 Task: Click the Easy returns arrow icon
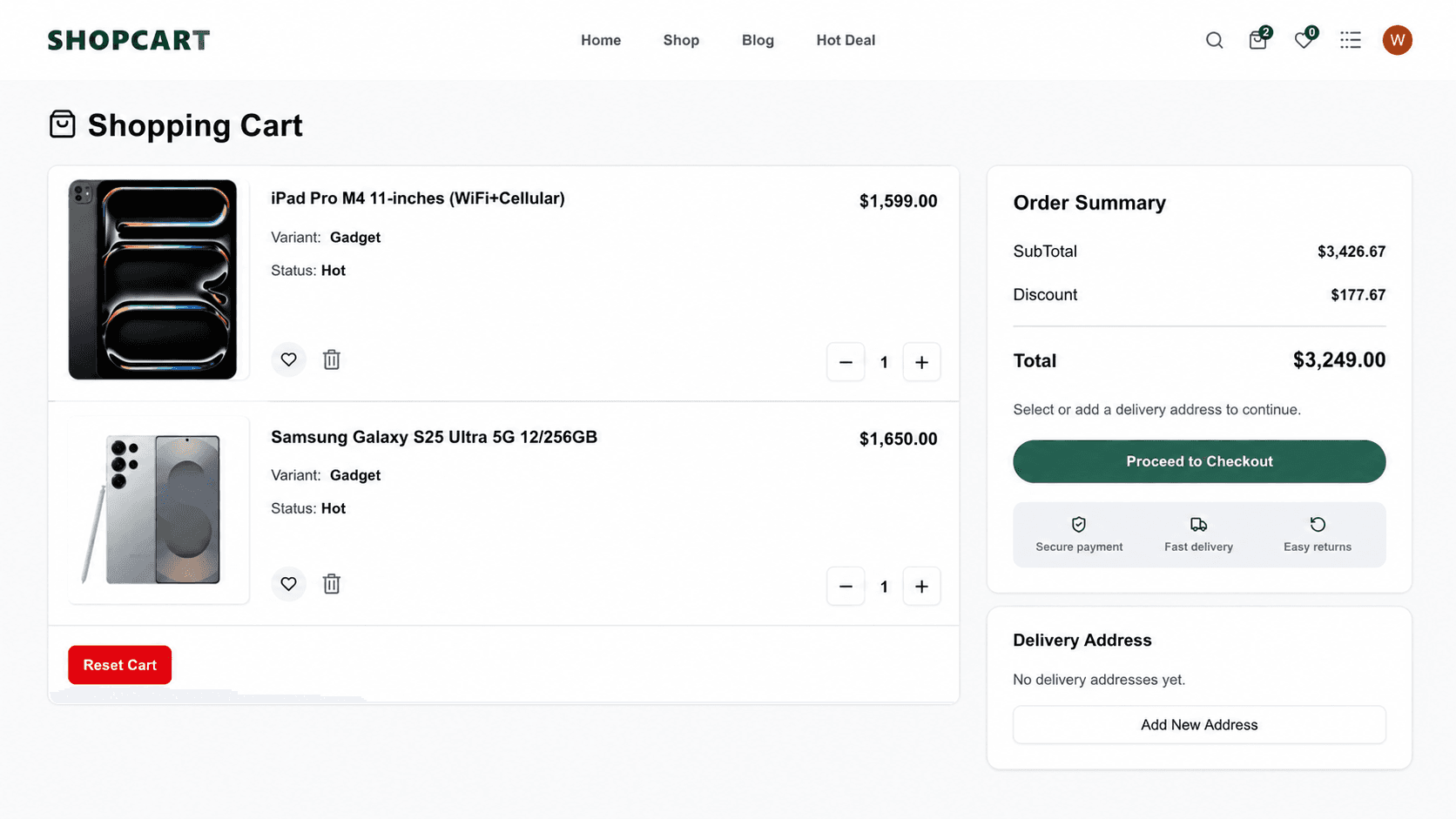[1318, 524]
